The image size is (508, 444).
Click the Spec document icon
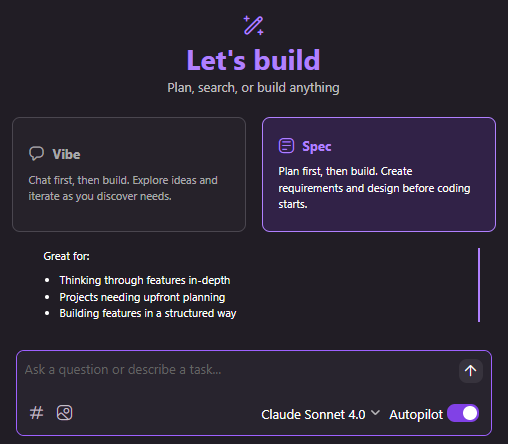(x=286, y=146)
